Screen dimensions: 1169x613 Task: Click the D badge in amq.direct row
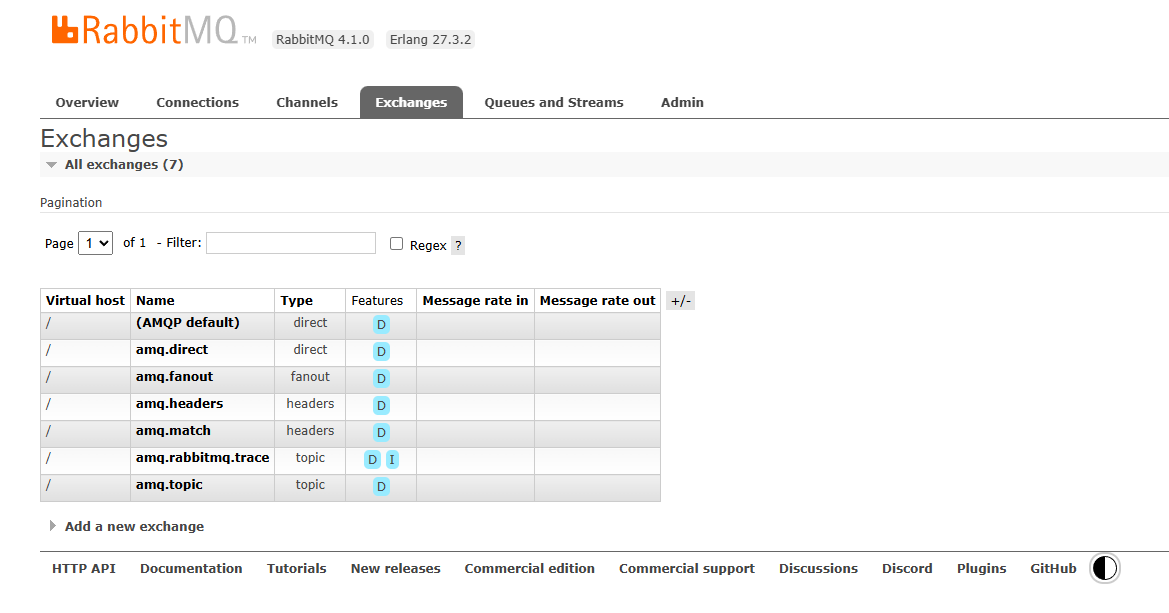coord(381,351)
